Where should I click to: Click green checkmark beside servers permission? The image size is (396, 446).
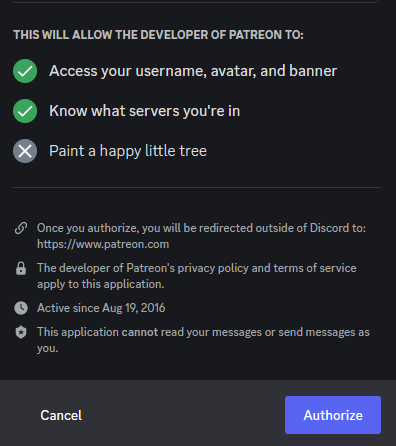tap(25, 111)
